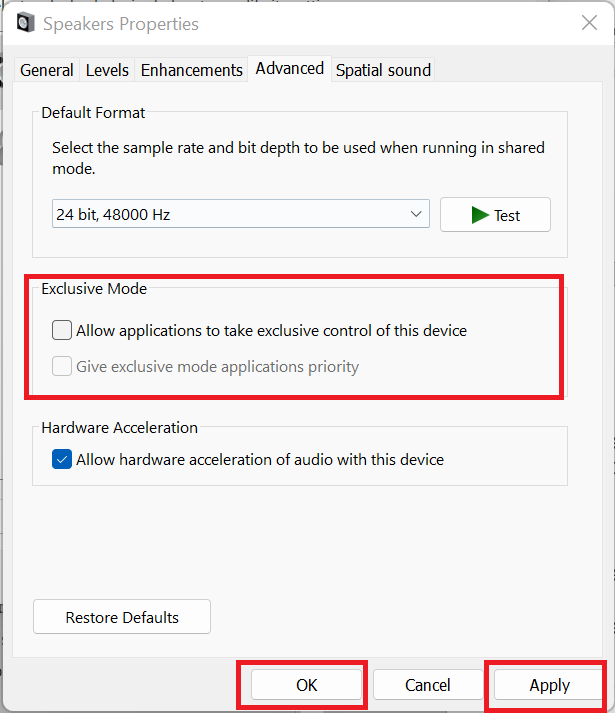Enable exclusive control of this device checkbox
The width and height of the screenshot is (615, 713).
coord(62,330)
